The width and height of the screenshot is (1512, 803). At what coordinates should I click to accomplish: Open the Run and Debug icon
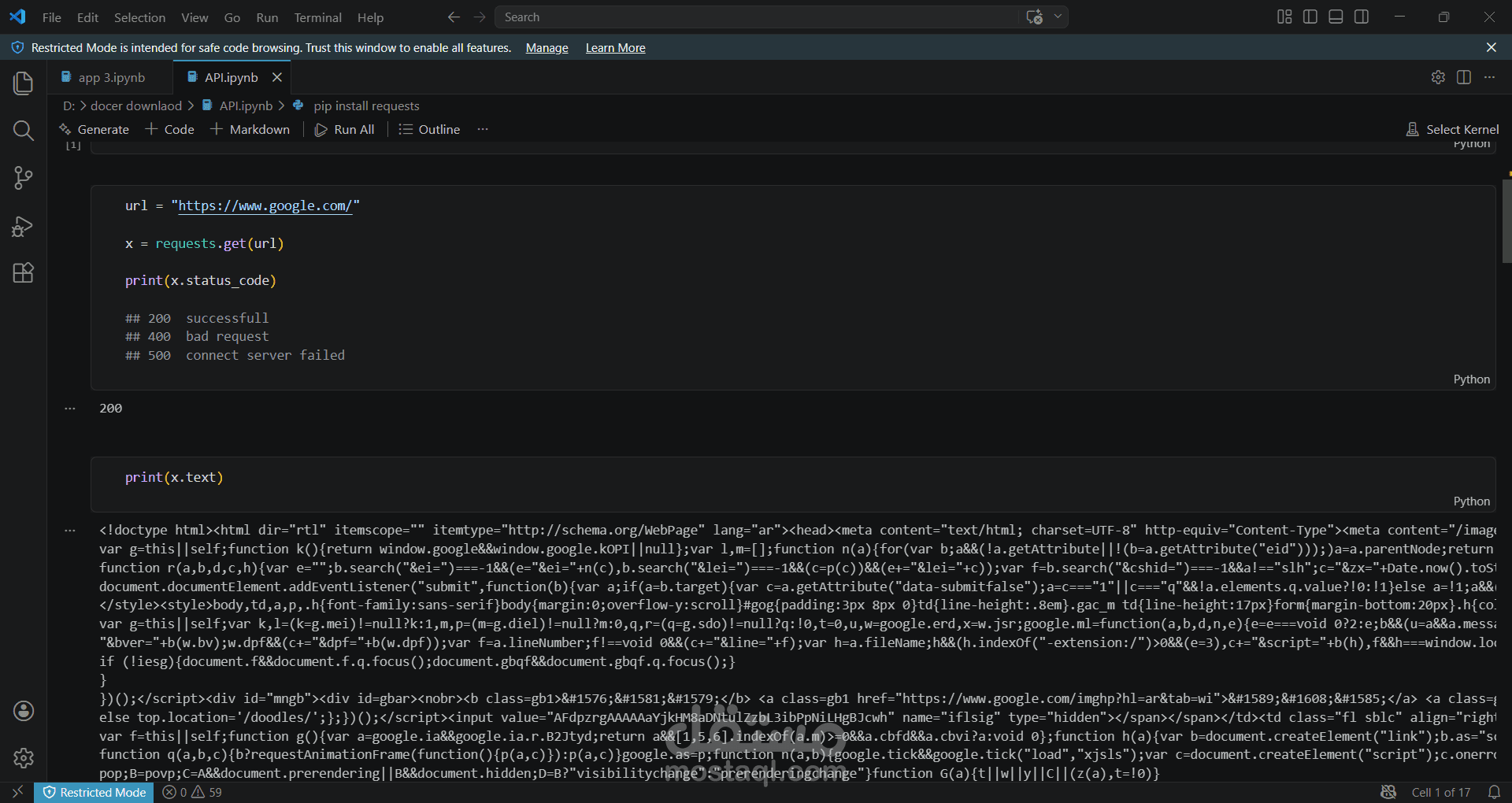tap(23, 226)
